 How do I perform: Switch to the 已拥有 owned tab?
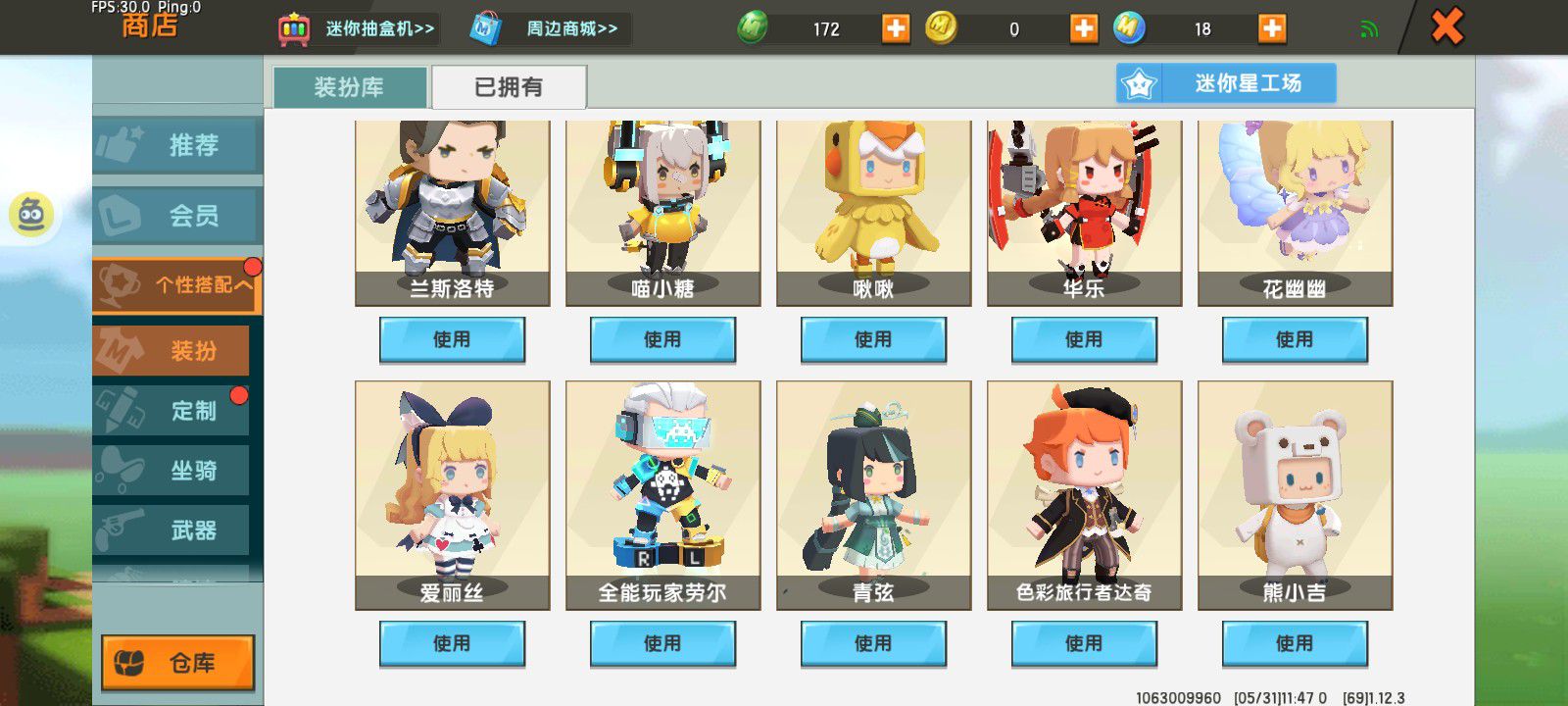pos(509,87)
